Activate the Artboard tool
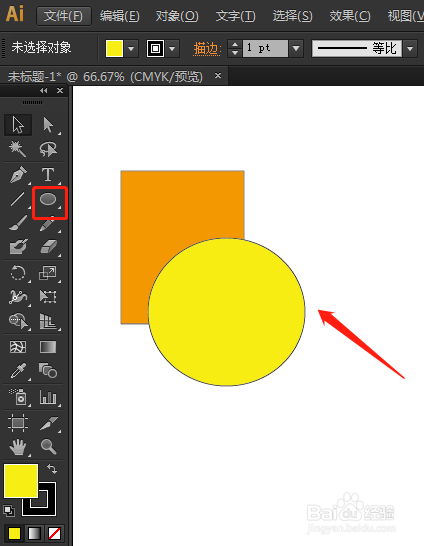Image resolution: width=424 pixels, height=546 pixels. coord(18,423)
